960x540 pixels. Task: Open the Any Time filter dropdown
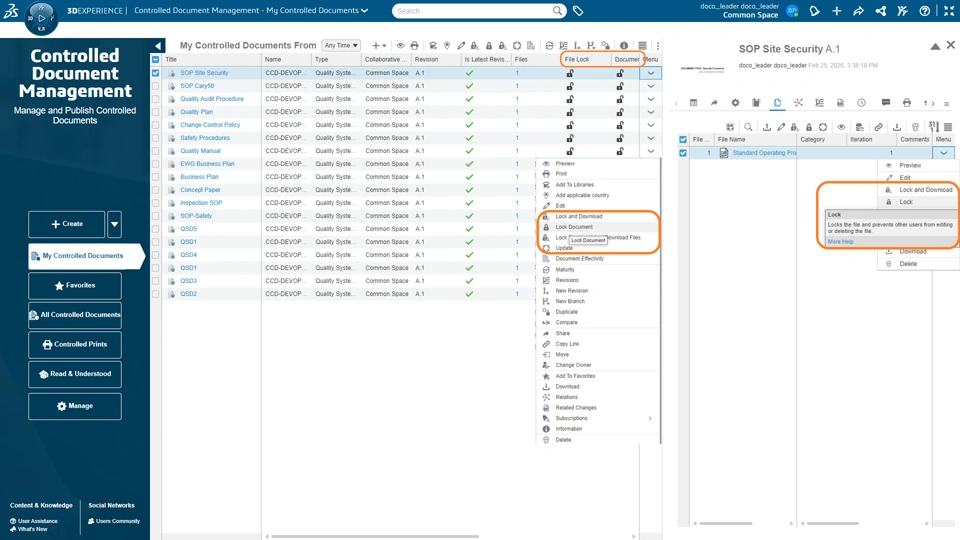pos(341,45)
